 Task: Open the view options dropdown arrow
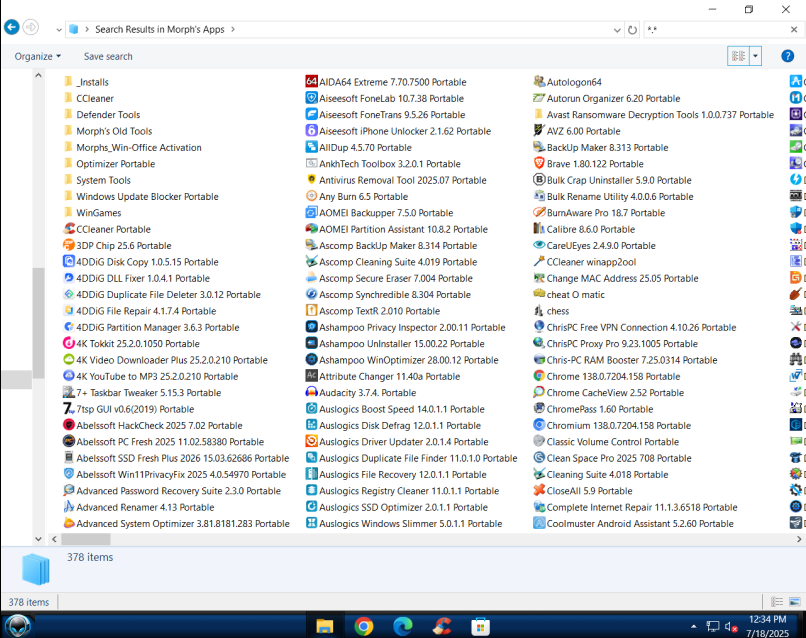(755, 56)
